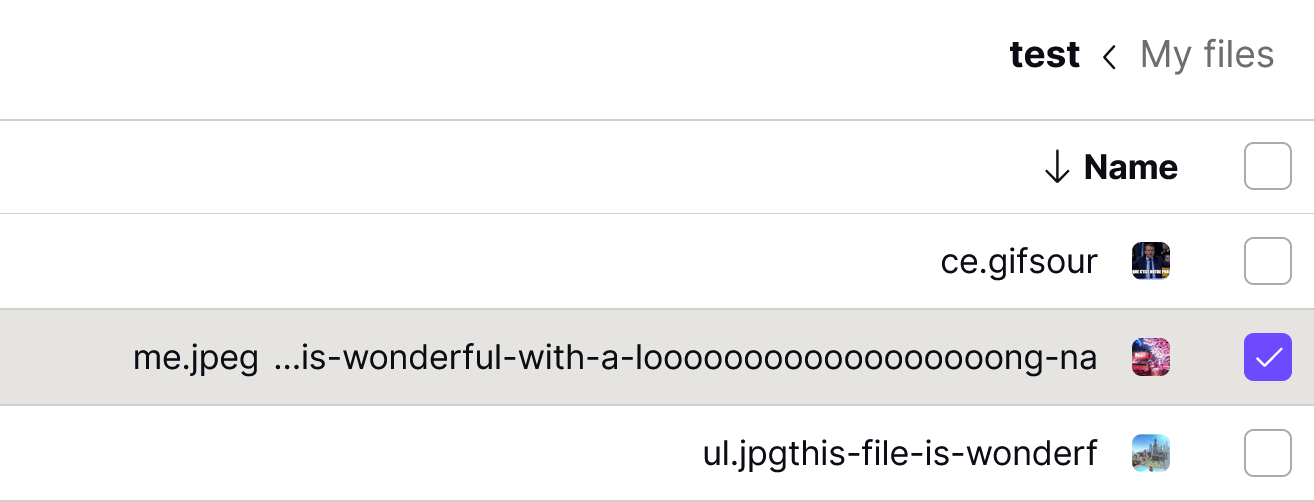Uncheck the selected wonderful-long-name jpeg file

tap(1267, 357)
